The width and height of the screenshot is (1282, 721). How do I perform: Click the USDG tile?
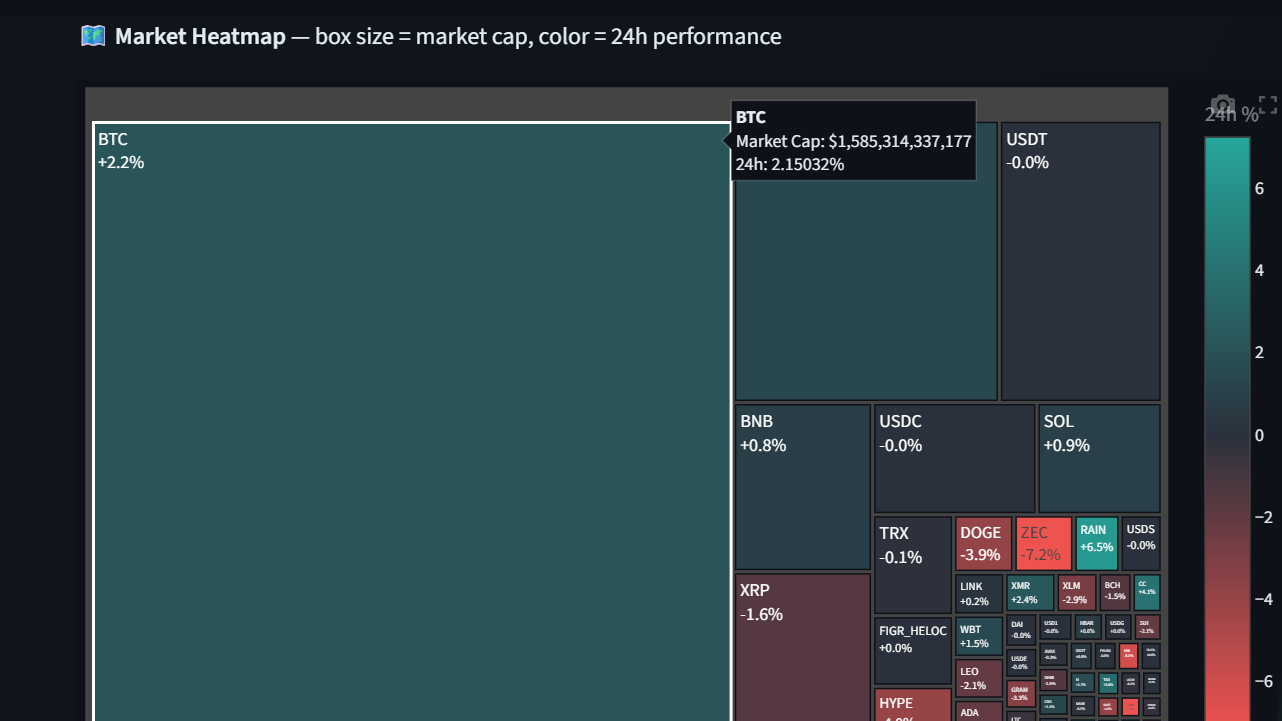tap(1119, 627)
